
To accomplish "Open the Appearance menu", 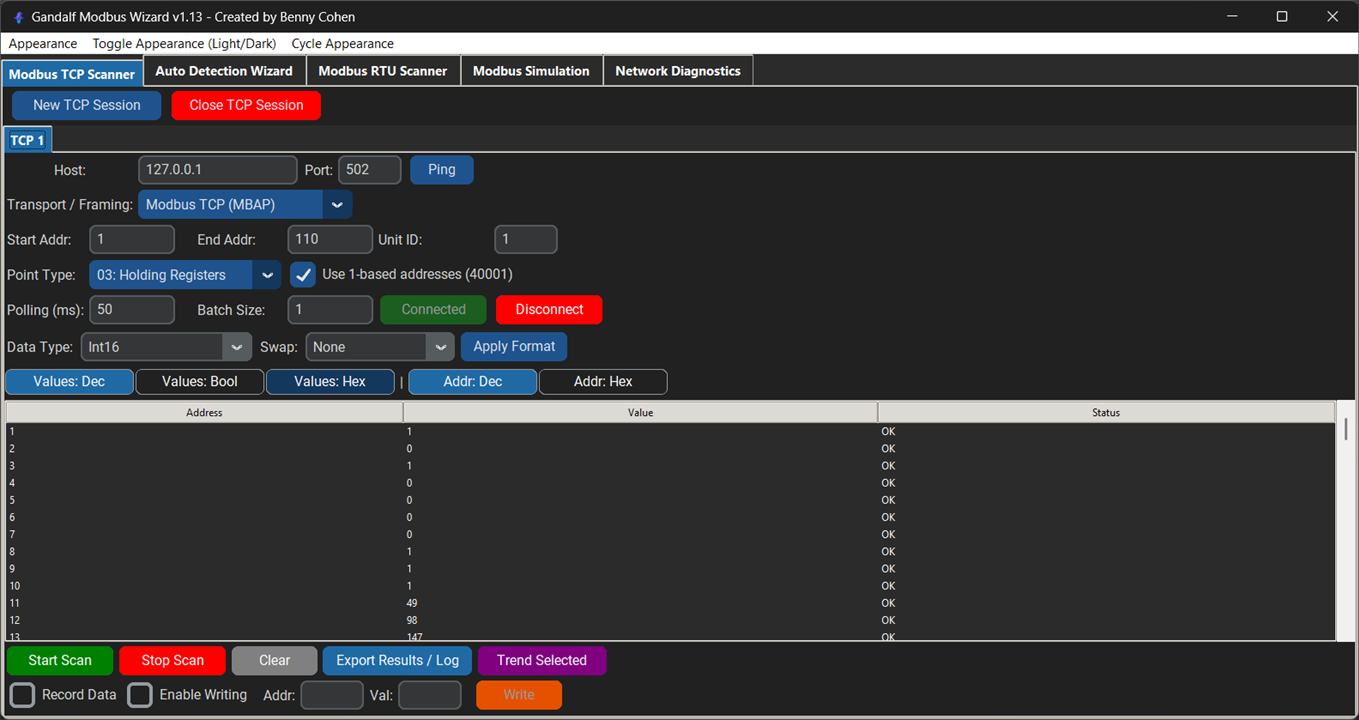I will coord(43,43).
